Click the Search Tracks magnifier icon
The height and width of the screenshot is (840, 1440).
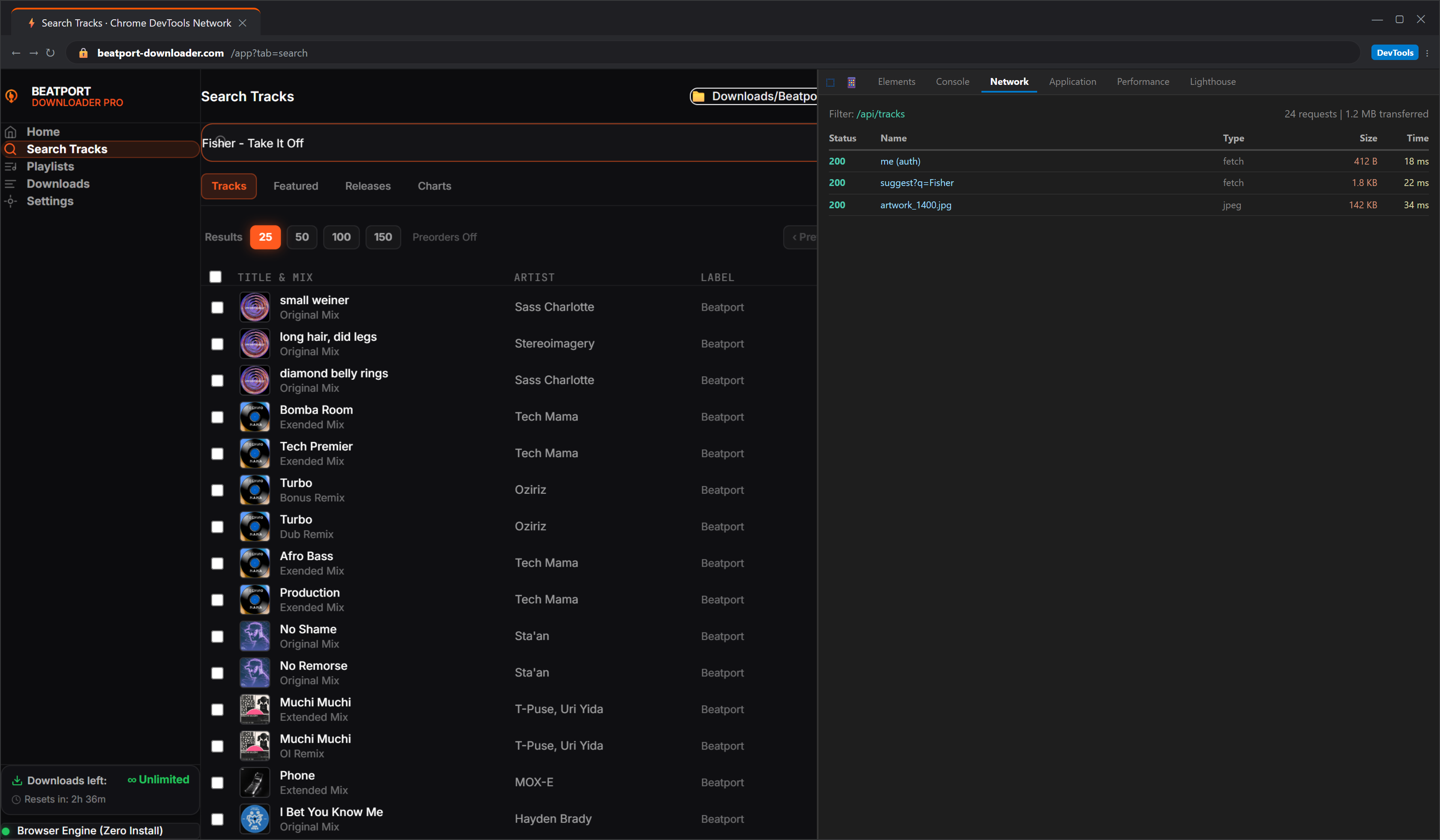(10, 149)
